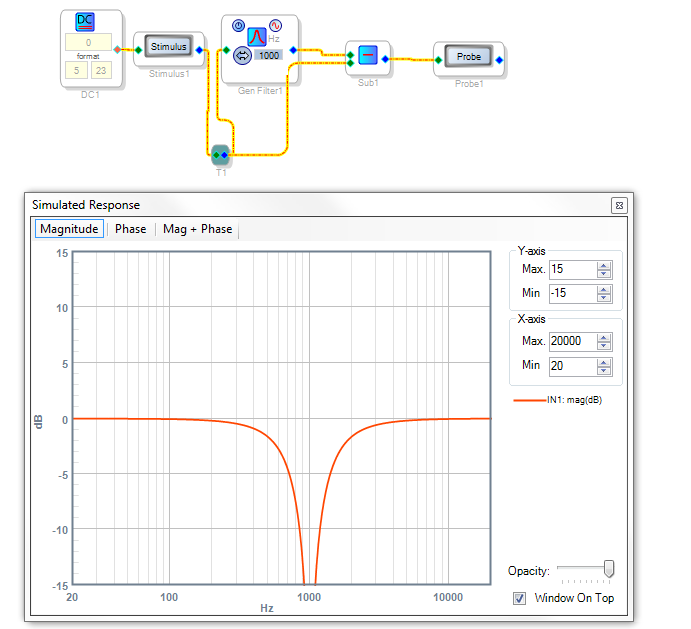Select the T1 green input pin
The height and width of the screenshot is (629, 691).
tap(216, 155)
